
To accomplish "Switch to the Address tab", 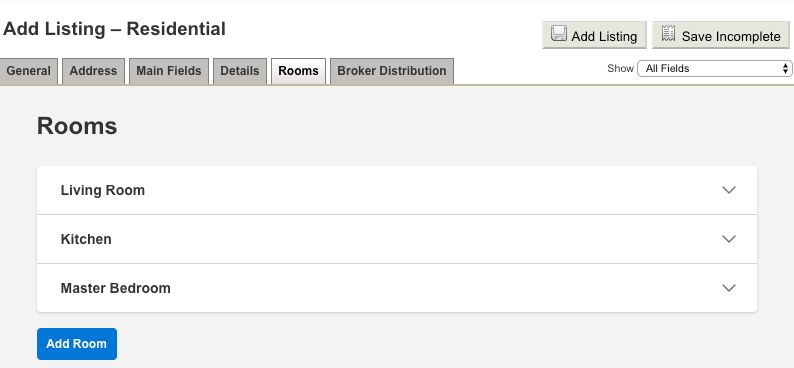I will [x=93, y=71].
